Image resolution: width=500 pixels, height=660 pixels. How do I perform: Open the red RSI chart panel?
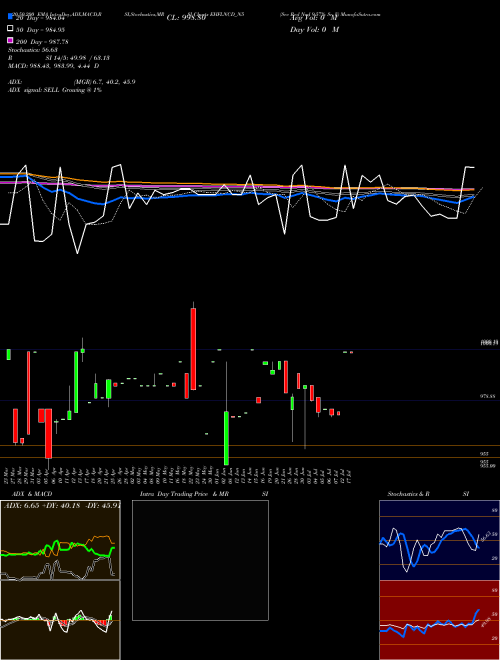click(x=439, y=620)
